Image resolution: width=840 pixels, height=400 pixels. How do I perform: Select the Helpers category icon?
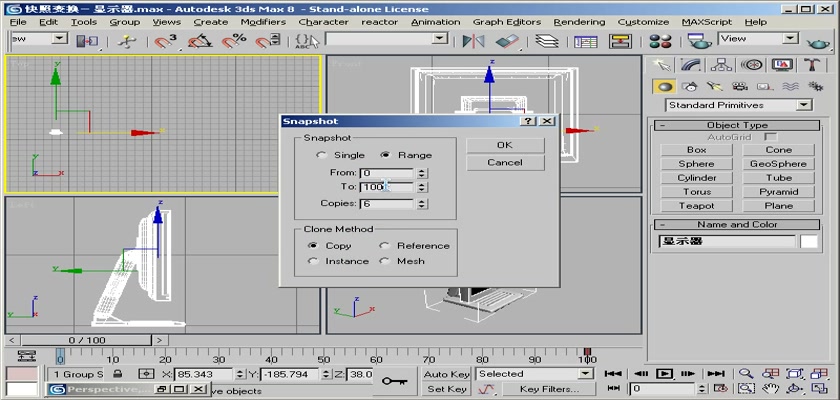pos(764,86)
